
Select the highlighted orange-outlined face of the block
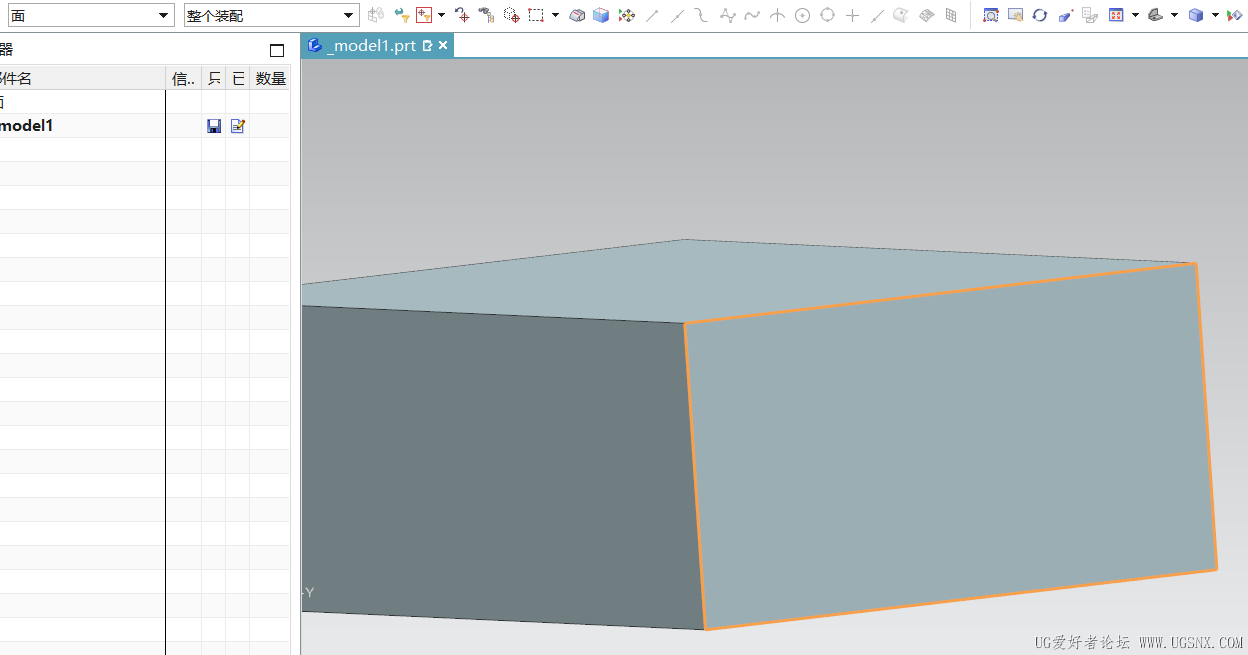(x=950, y=445)
